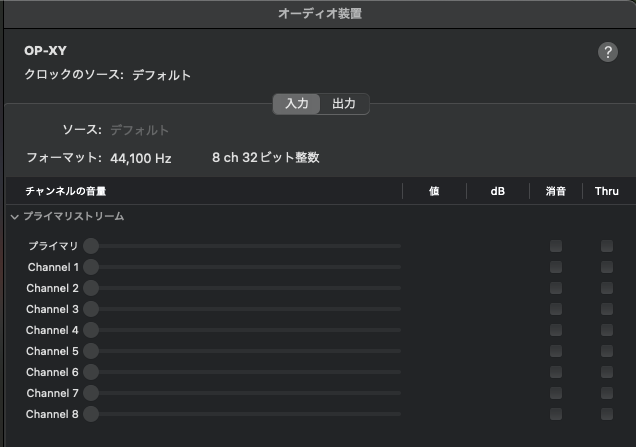Mute Channel 6 with 消音 checkbox
The height and width of the screenshot is (447, 636).
[x=556, y=372]
